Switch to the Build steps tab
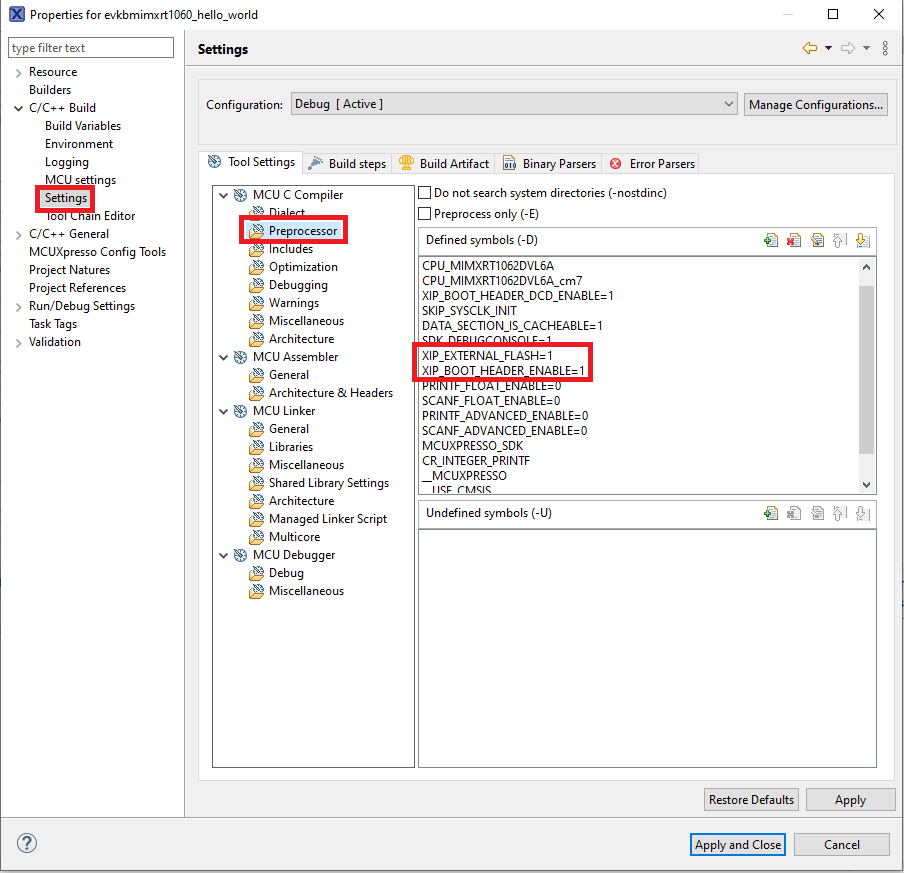This screenshot has width=904, height=873. coord(347,164)
